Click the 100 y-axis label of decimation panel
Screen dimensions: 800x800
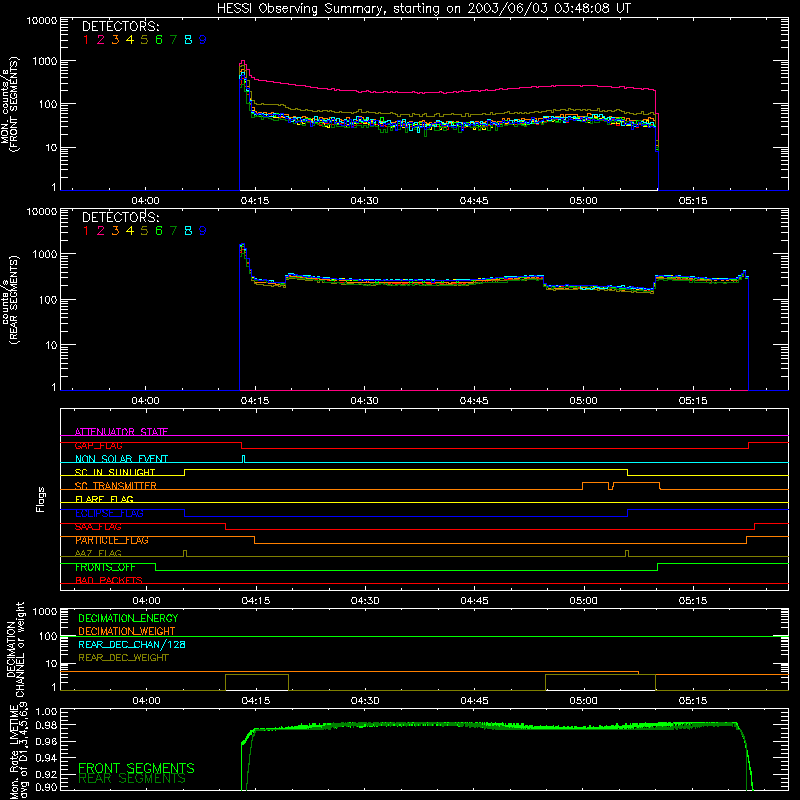pos(48,636)
